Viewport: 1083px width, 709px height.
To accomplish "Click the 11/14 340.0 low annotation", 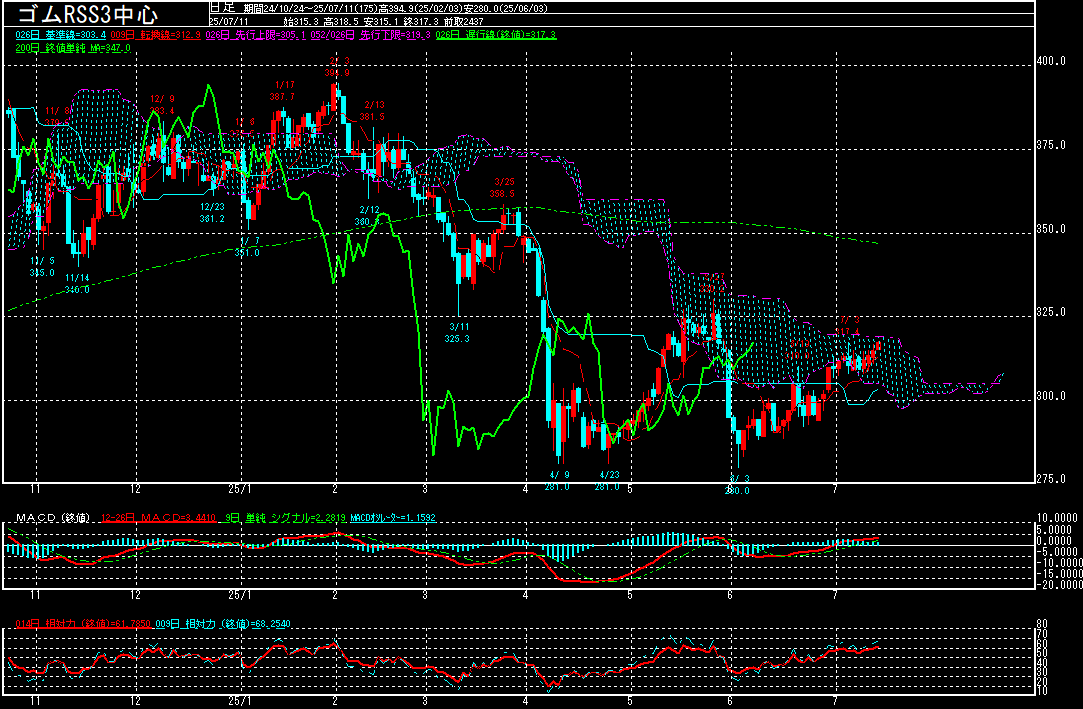I will [x=77, y=284].
